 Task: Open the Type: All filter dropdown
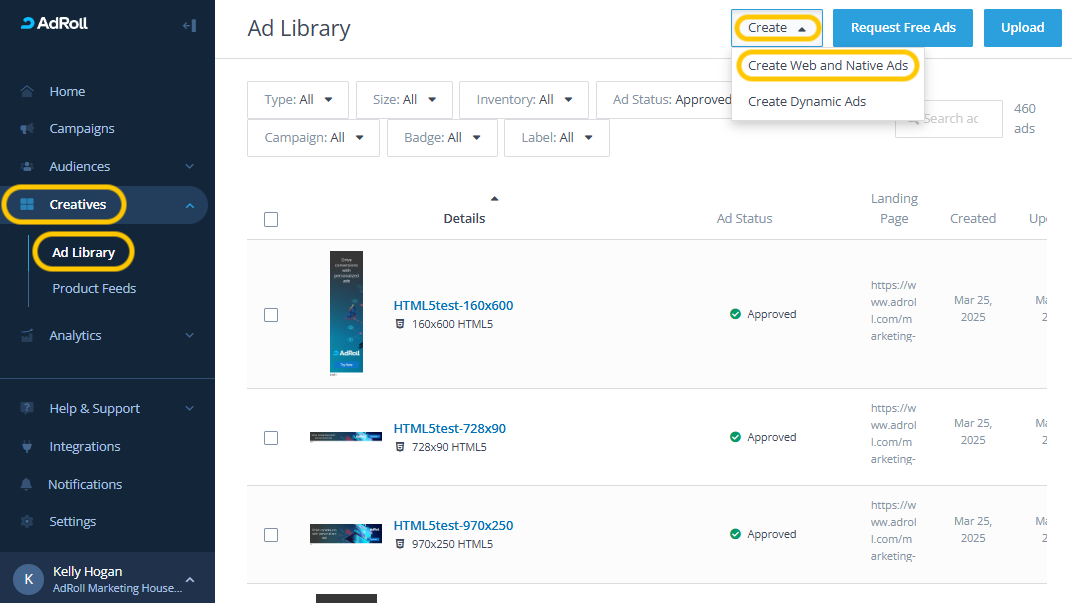(x=297, y=100)
